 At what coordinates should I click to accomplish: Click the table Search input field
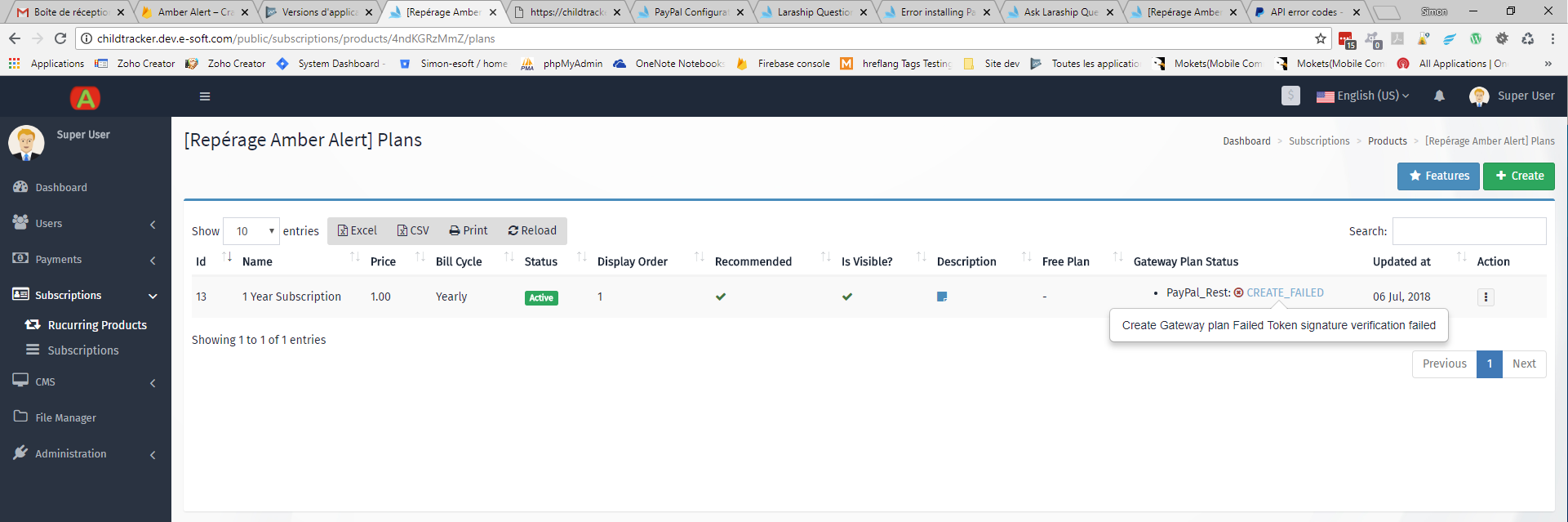[x=1468, y=231]
